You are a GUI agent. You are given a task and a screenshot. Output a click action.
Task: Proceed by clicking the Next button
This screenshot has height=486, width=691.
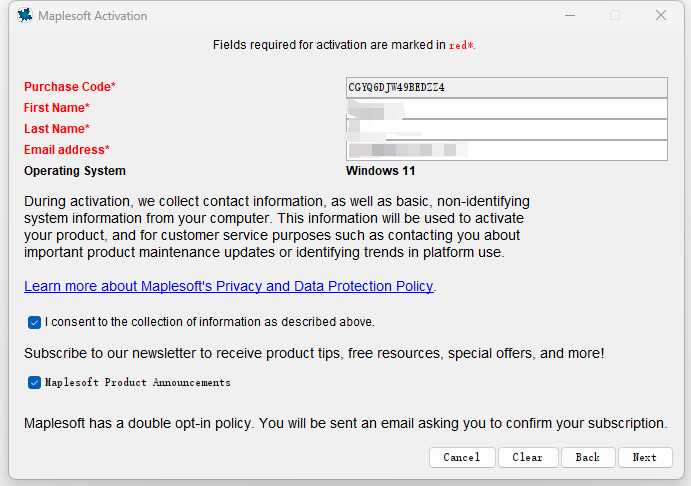tap(645, 457)
